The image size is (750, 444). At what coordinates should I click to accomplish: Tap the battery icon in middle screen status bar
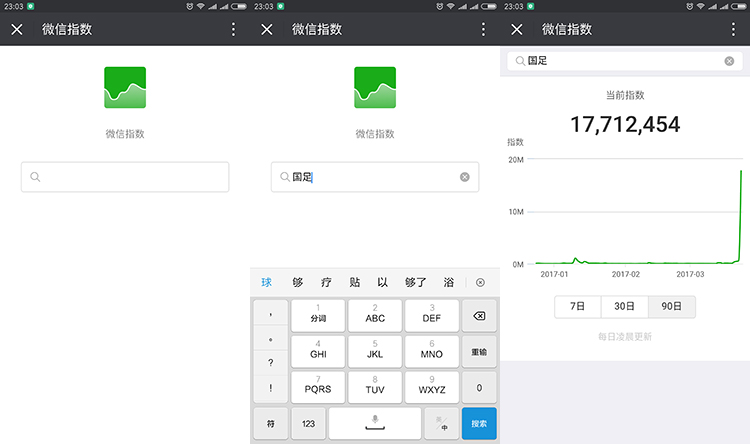pos(489,6)
